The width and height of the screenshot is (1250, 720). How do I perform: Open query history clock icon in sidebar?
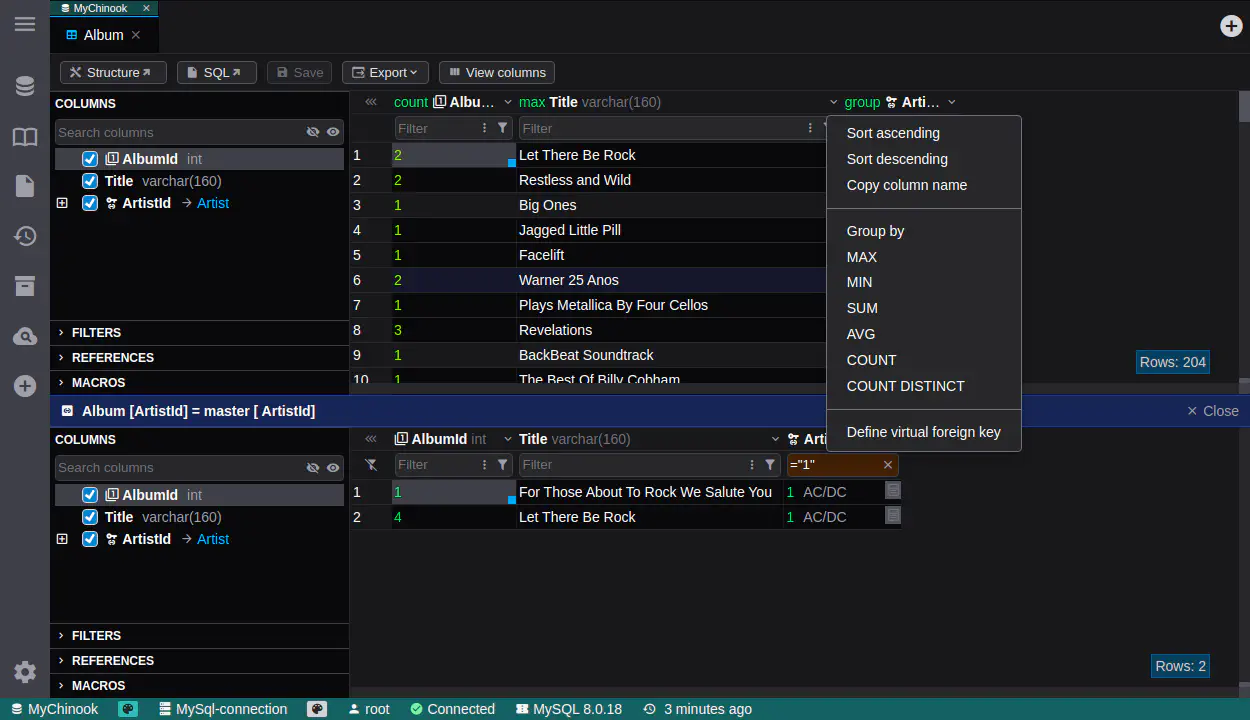pyautogui.click(x=25, y=236)
